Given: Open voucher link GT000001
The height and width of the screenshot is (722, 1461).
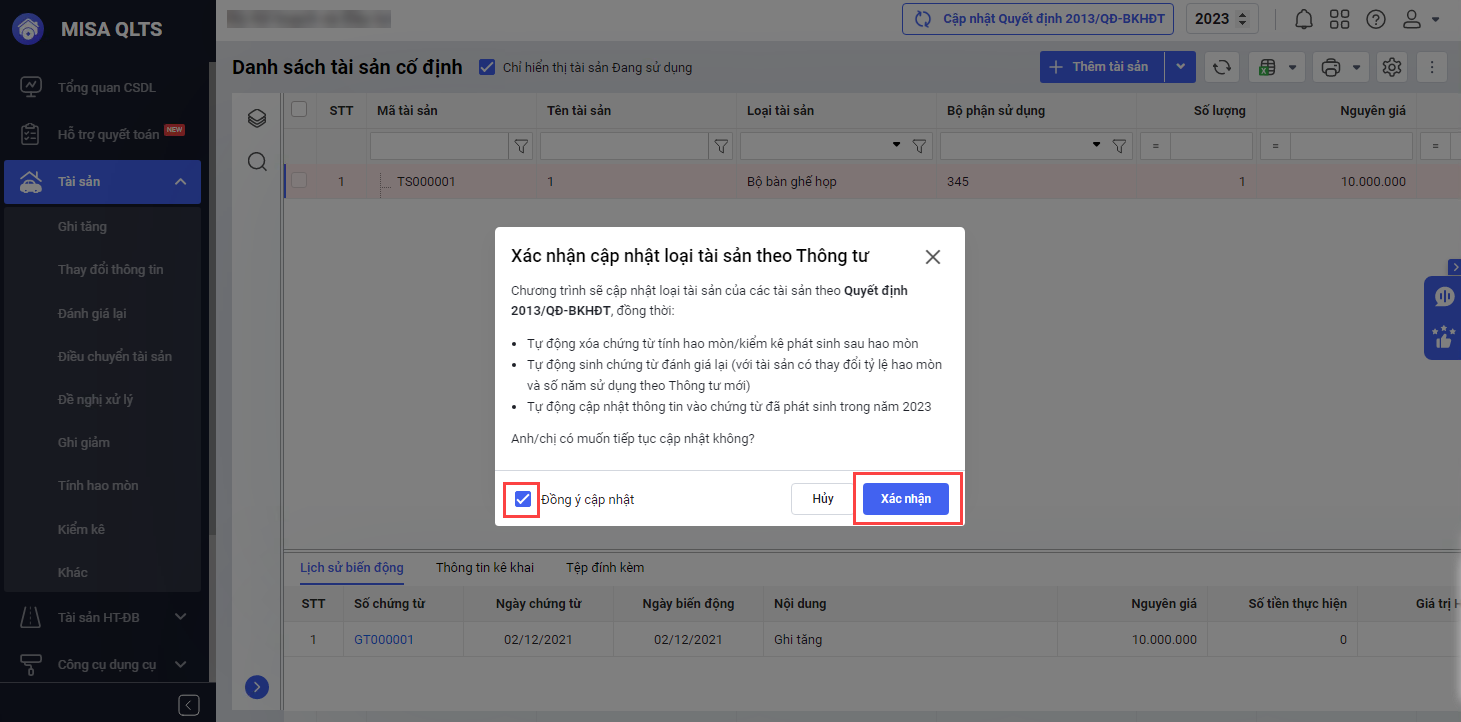Looking at the screenshot, I should tap(384, 639).
